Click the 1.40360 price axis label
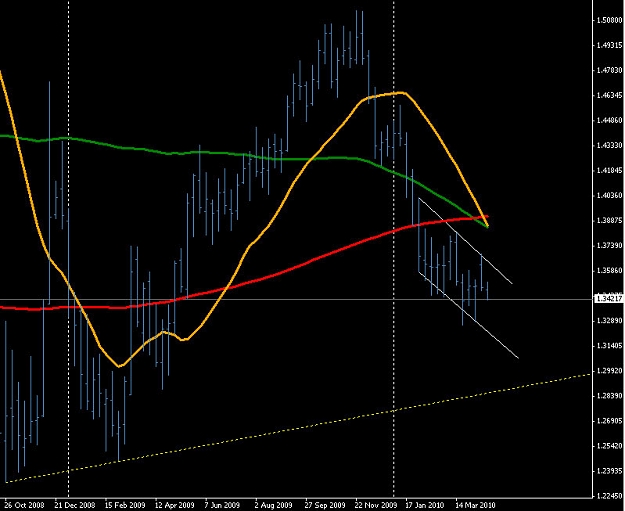 (x=609, y=195)
